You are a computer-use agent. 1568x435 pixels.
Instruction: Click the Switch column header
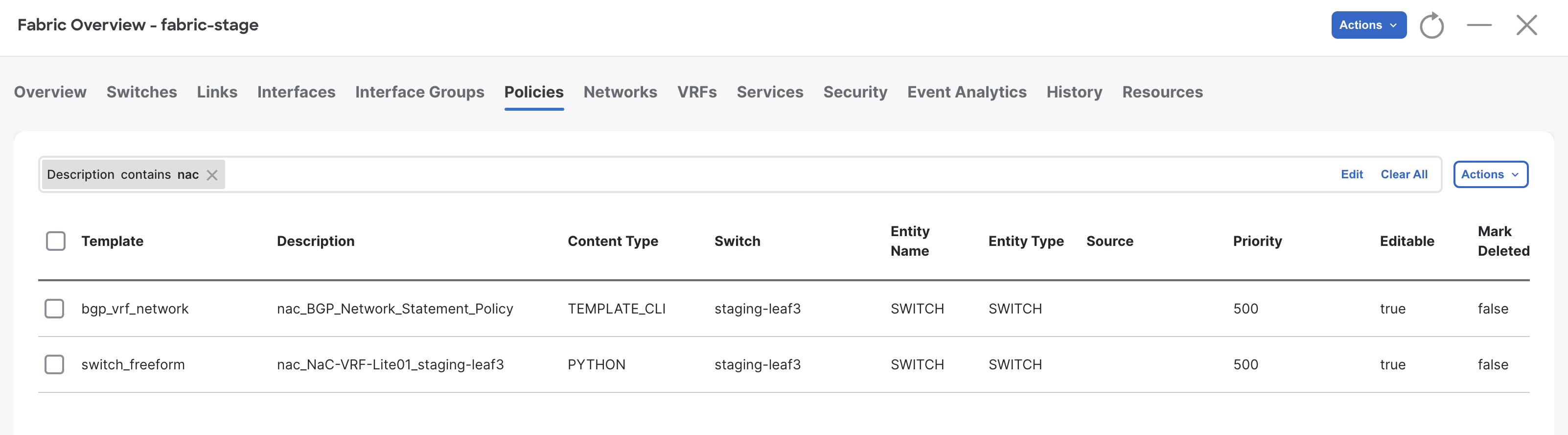[737, 242]
